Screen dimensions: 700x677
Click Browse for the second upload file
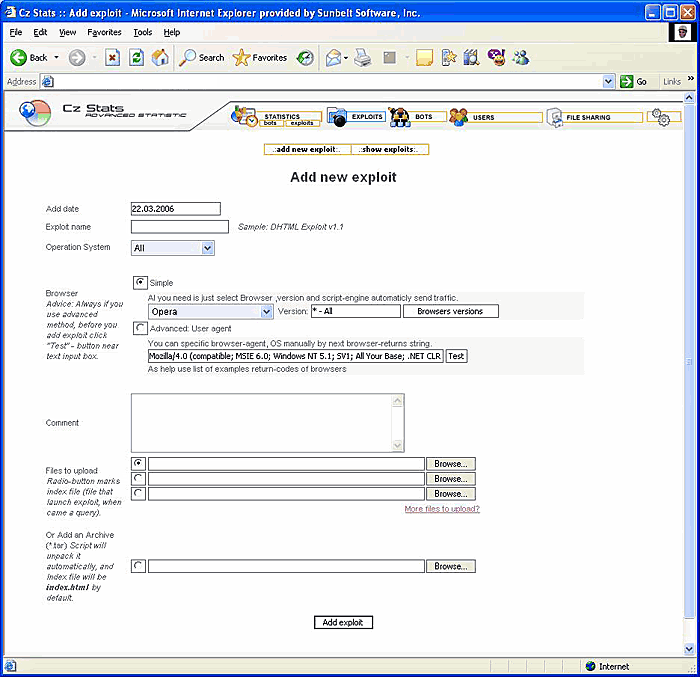pyautogui.click(x=450, y=479)
